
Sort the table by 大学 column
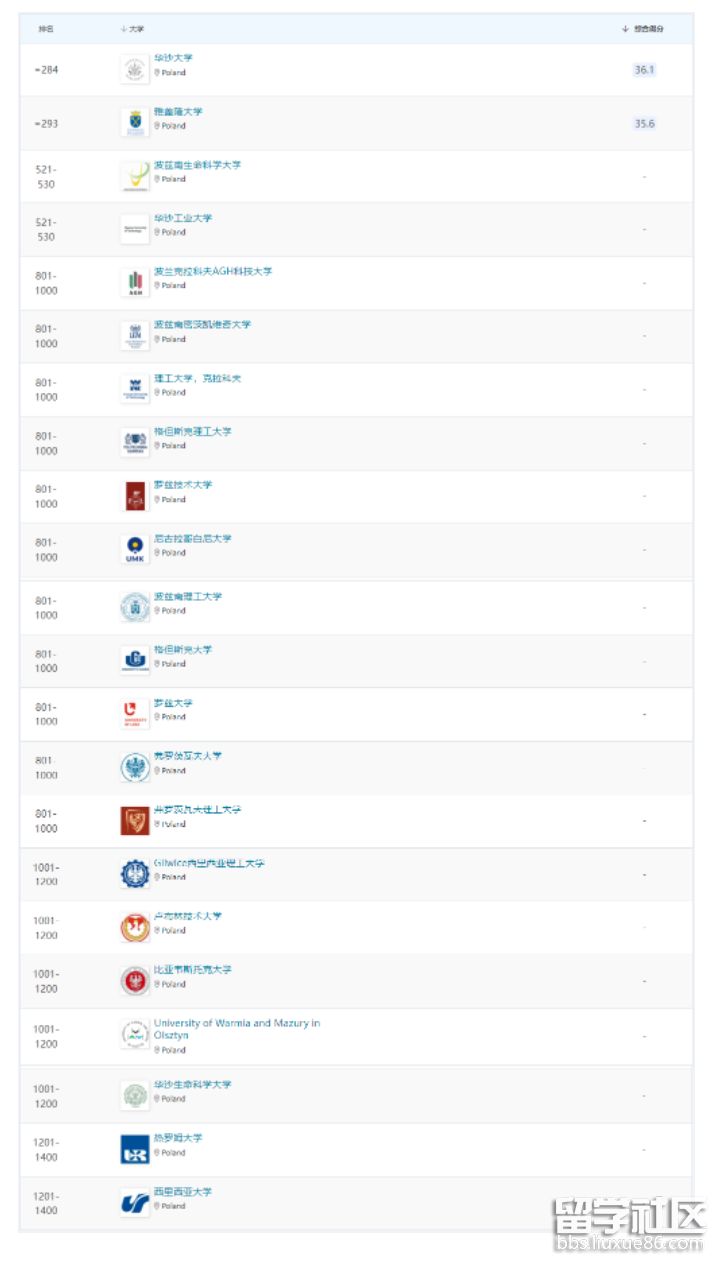tap(133, 29)
